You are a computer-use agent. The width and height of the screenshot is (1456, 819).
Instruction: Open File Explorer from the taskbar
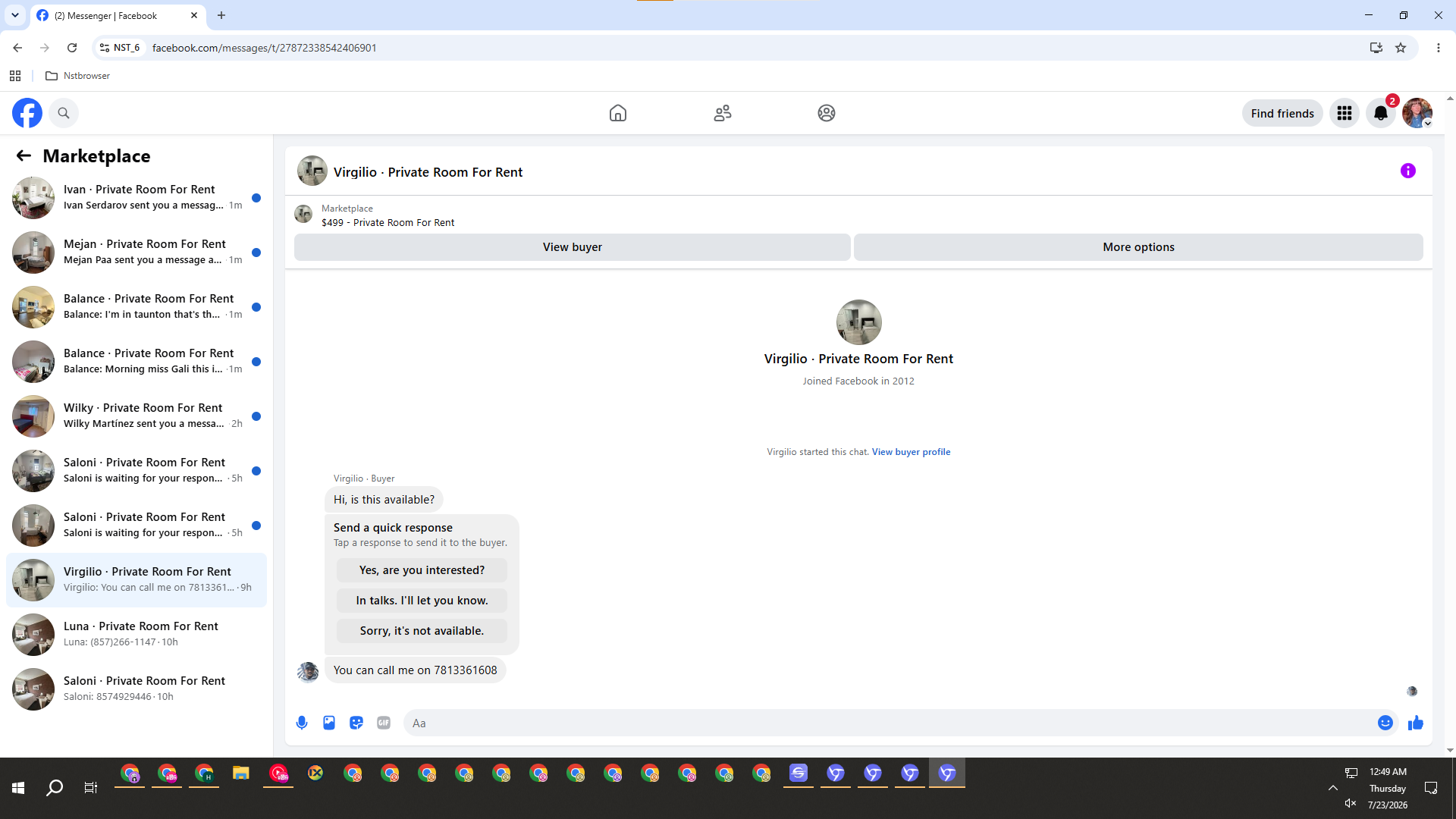pos(241,773)
